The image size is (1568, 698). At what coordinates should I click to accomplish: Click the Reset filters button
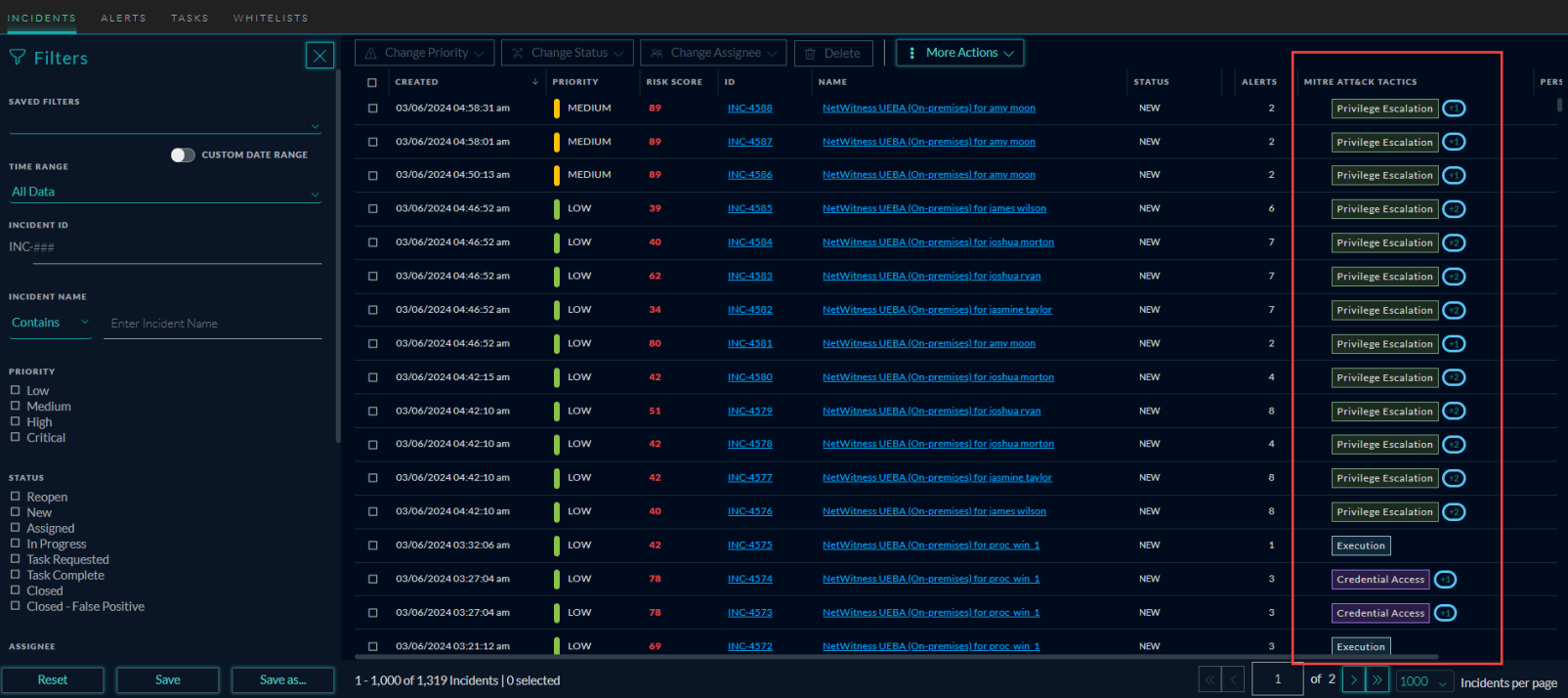53,680
